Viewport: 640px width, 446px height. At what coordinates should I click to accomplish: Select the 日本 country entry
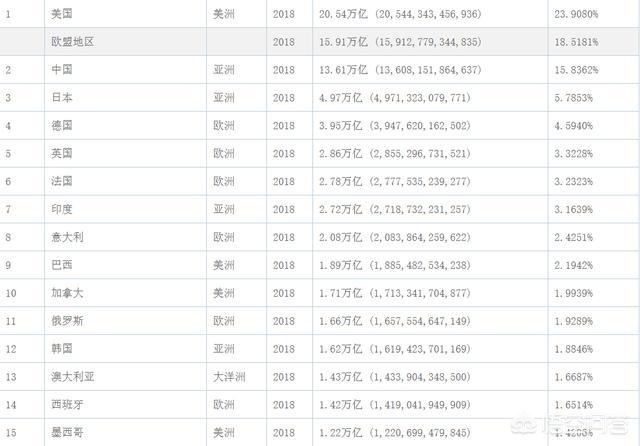pos(62,98)
